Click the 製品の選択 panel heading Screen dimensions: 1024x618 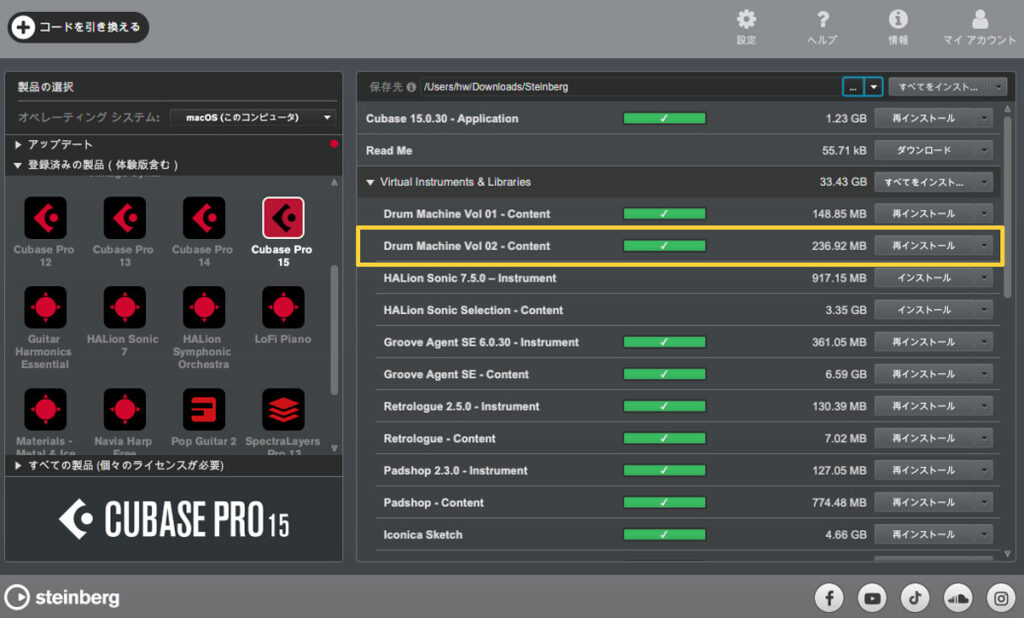[46, 87]
